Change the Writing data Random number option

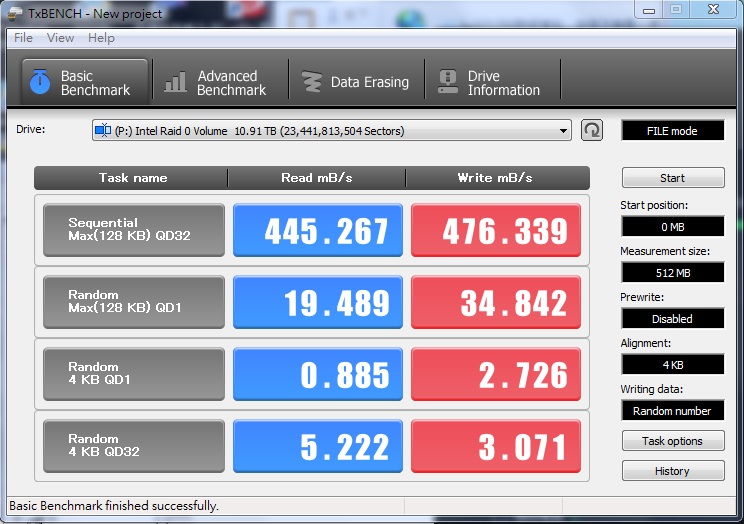672,411
